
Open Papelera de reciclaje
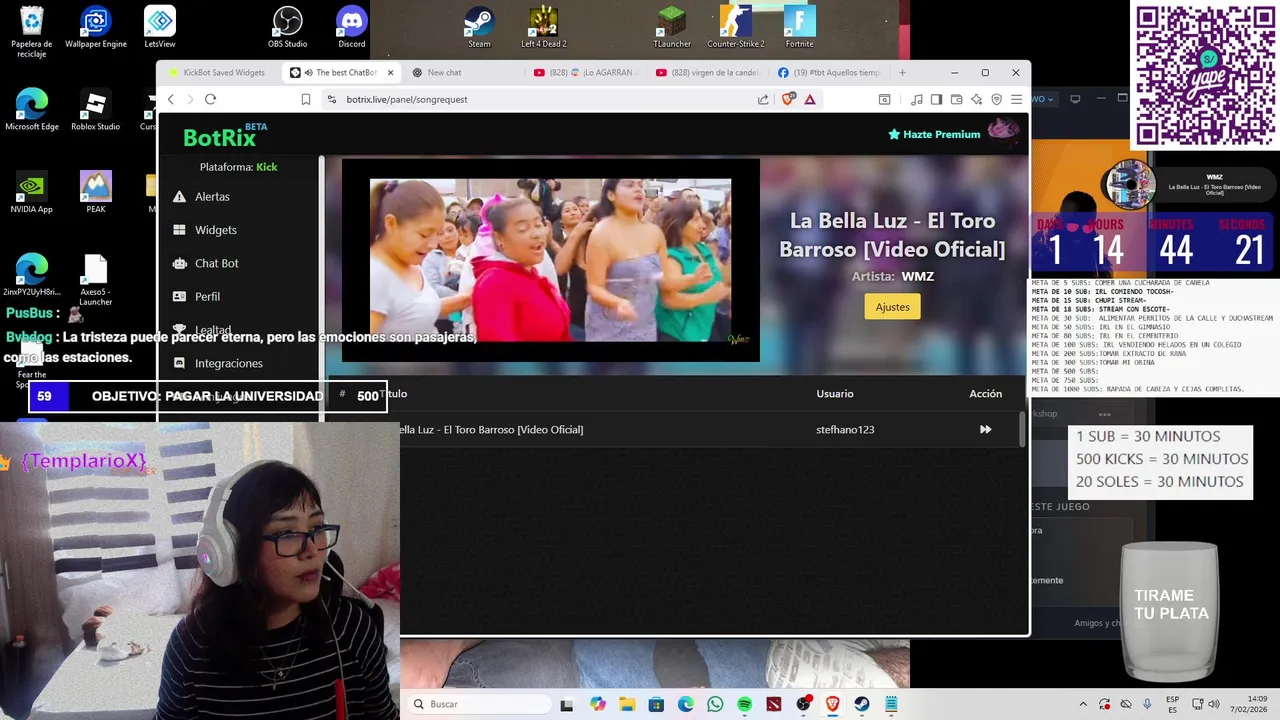coord(32,32)
